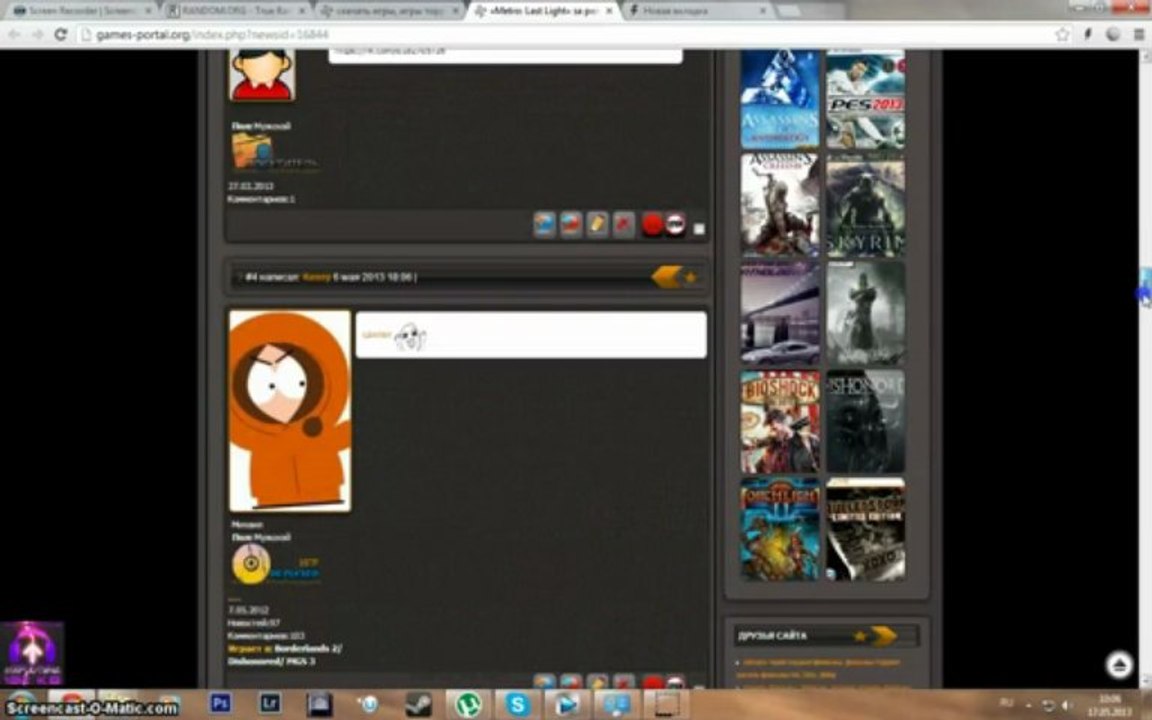Viewport: 1152px width, 720px height.
Task: Click the folder rank badge under the upper avatar
Action: [274, 152]
